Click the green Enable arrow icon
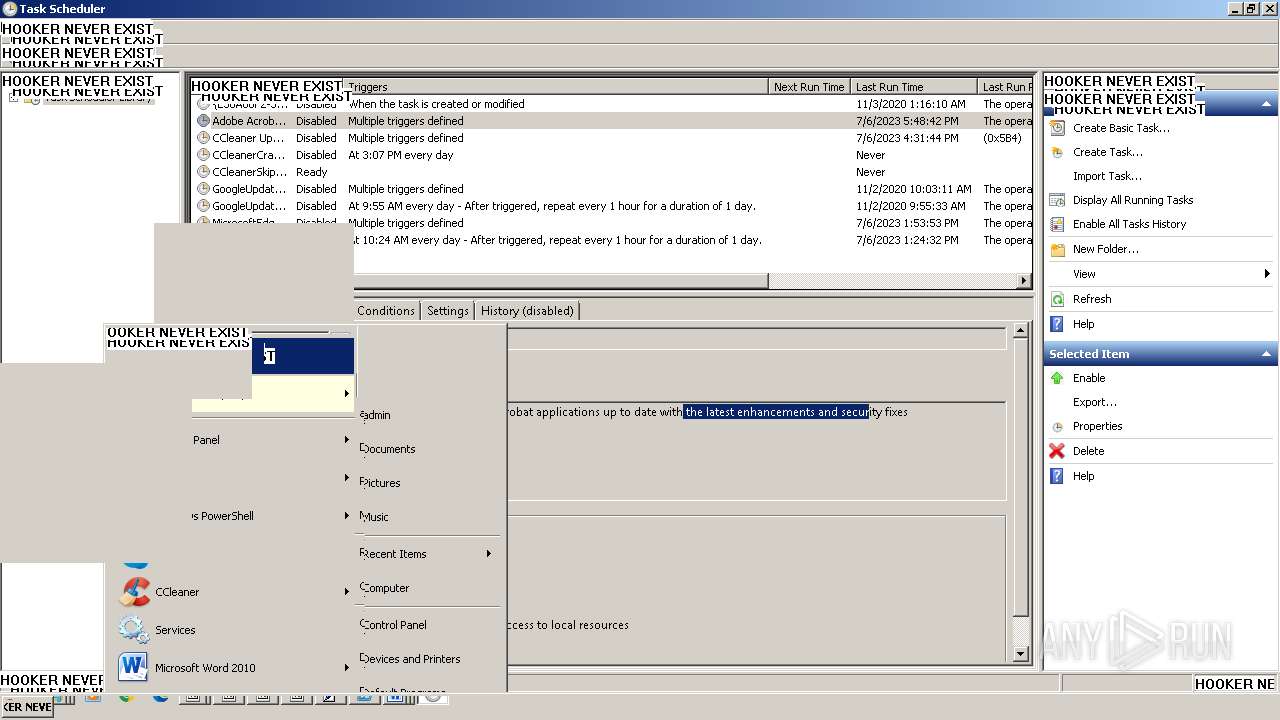The height and width of the screenshot is (720, 1280). click(1057, 378)
